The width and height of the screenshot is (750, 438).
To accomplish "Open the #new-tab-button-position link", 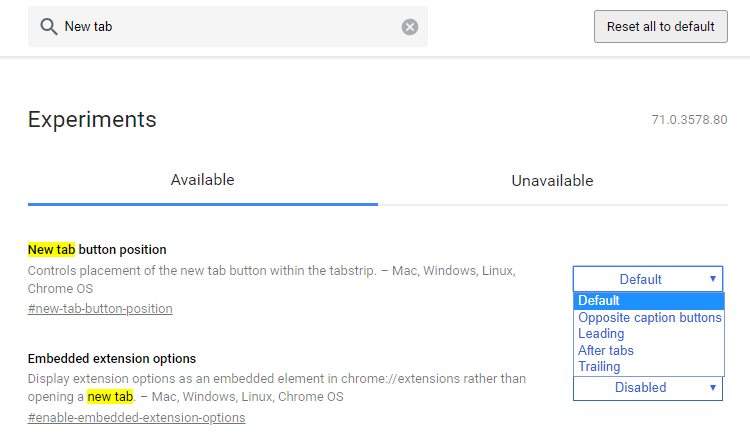I will pos(100,309).
